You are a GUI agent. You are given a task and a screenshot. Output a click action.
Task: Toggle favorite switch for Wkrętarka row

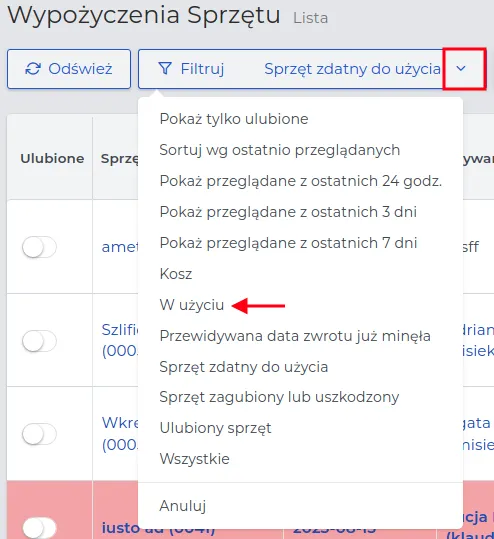pos(39,434)
